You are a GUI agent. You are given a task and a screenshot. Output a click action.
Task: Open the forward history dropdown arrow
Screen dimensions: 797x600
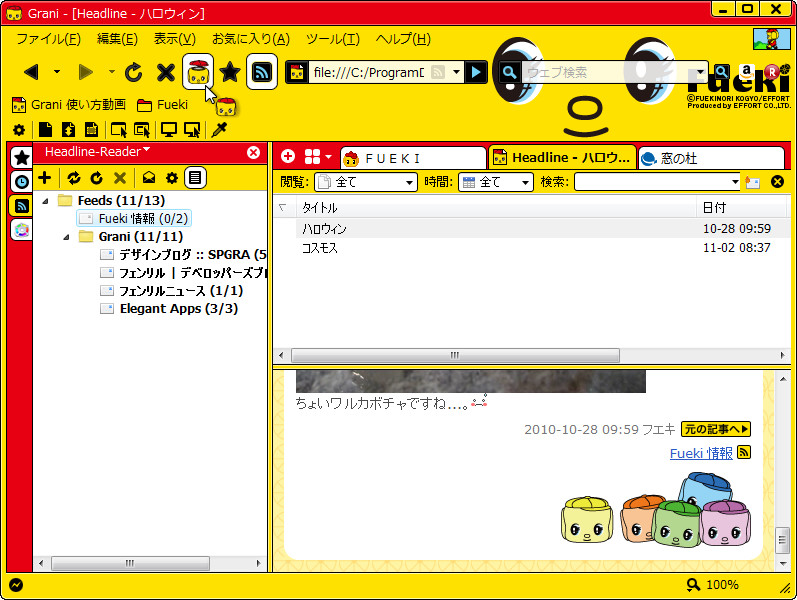click(111, 72)
